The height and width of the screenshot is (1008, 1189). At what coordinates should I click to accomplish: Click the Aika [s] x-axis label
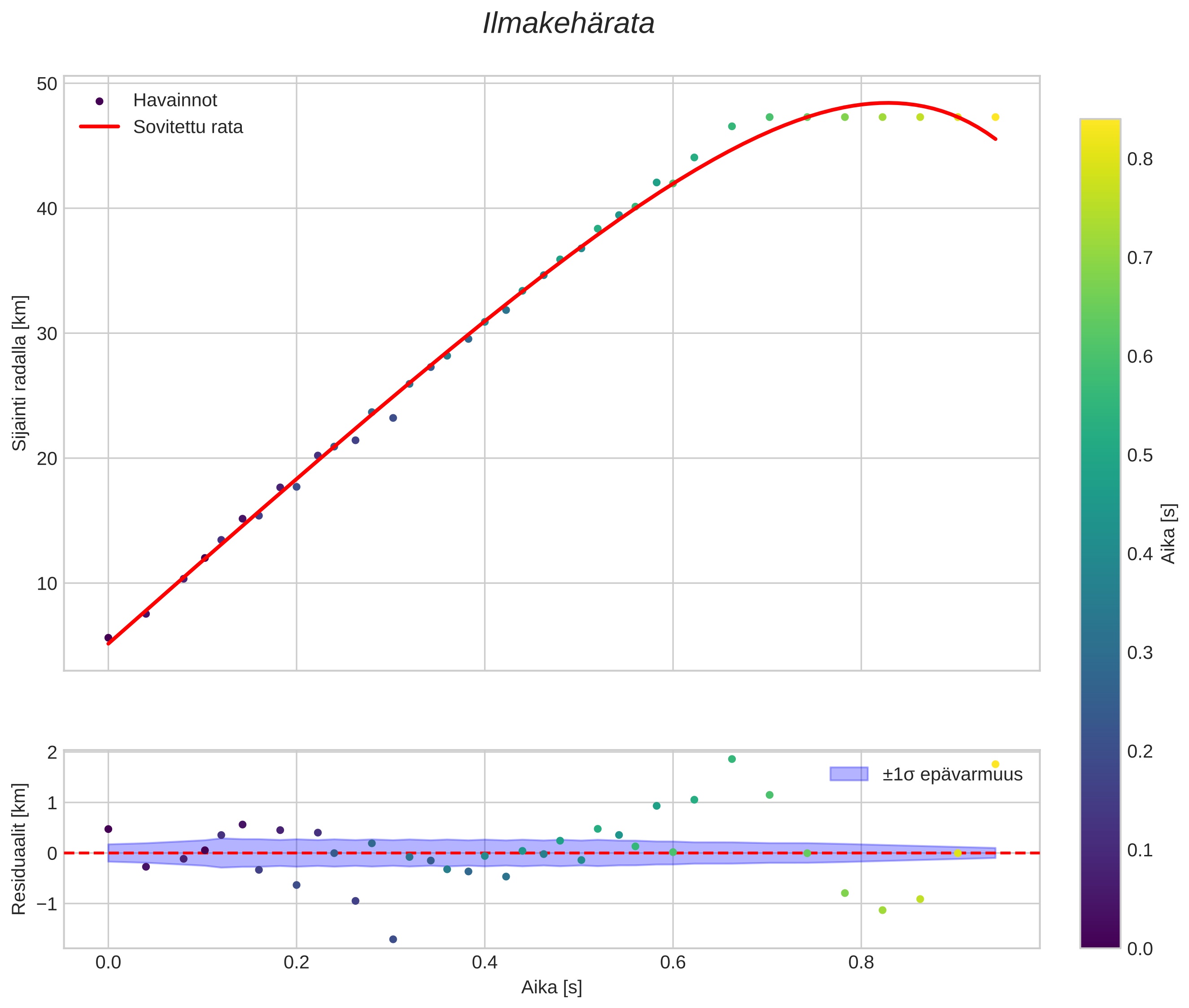point(551,987)
